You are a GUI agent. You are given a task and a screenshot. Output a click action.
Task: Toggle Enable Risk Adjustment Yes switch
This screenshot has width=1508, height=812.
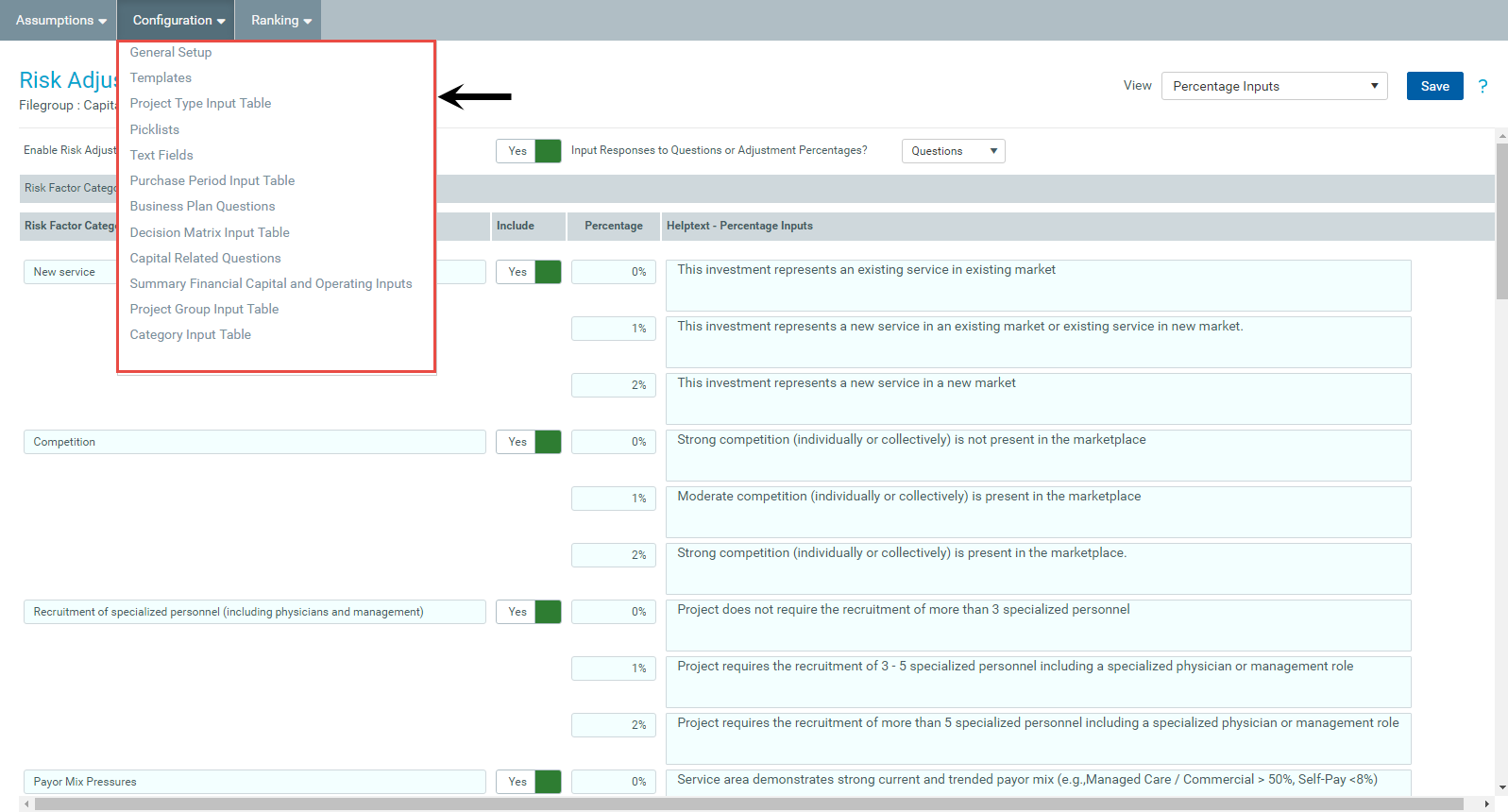pyautogui.click(x=529, y=151)
